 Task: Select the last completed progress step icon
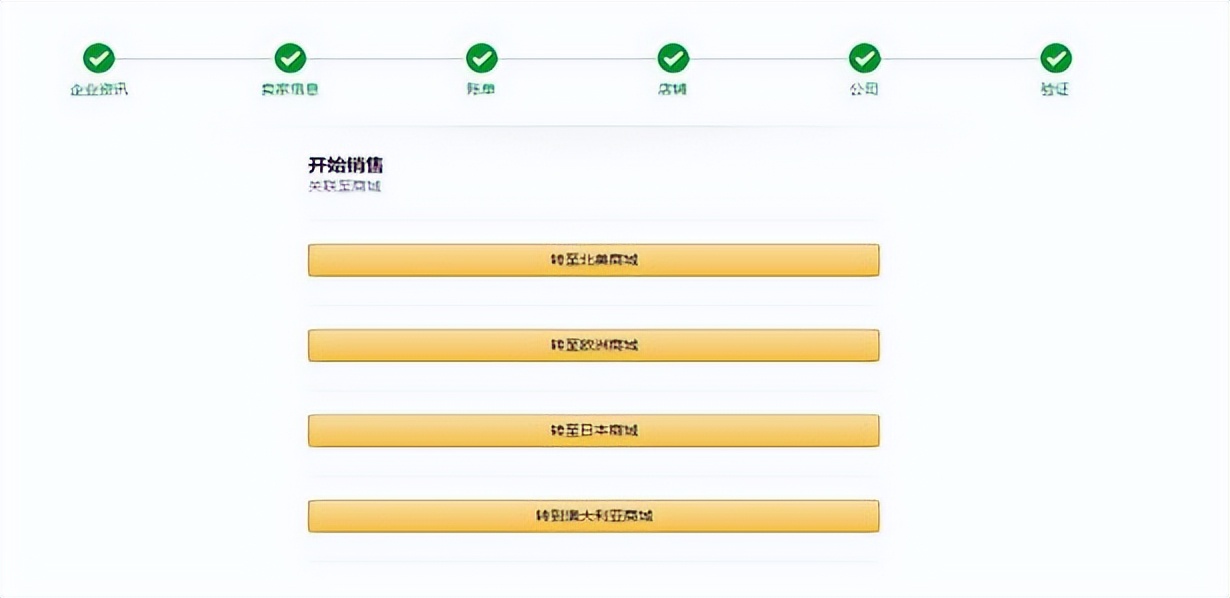tap(1056, 58)
